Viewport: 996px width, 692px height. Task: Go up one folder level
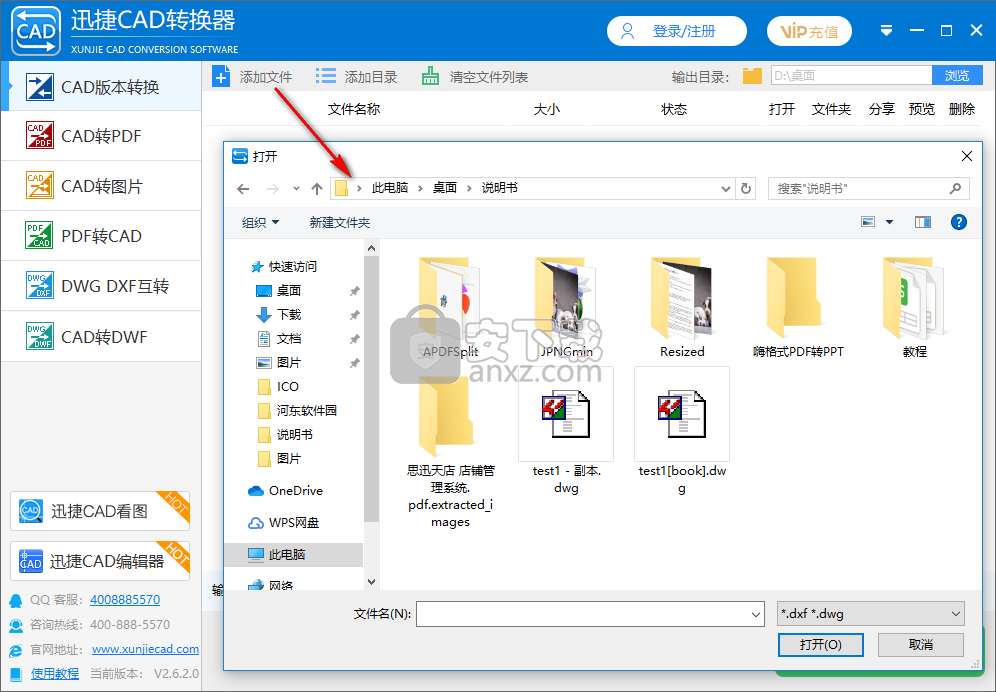[x=317, y=189]
